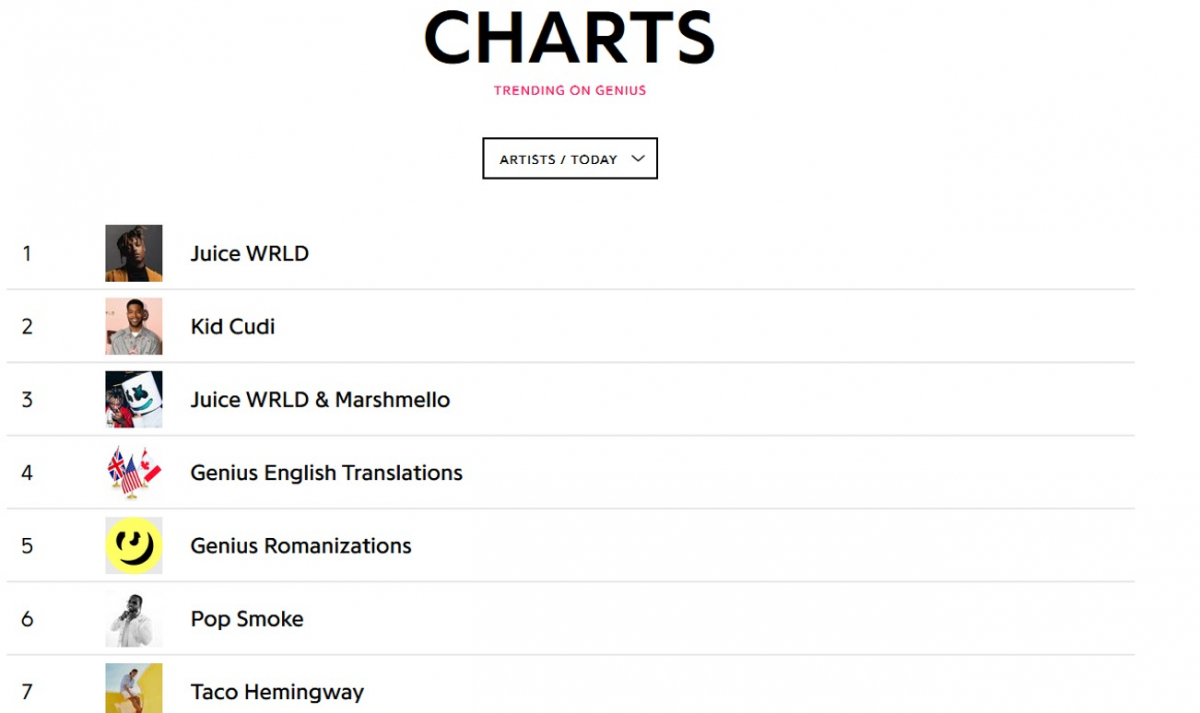Click Kid Cudi's profile picture
This screenshot has height=713, width=1200.
[x=134, y=326]
